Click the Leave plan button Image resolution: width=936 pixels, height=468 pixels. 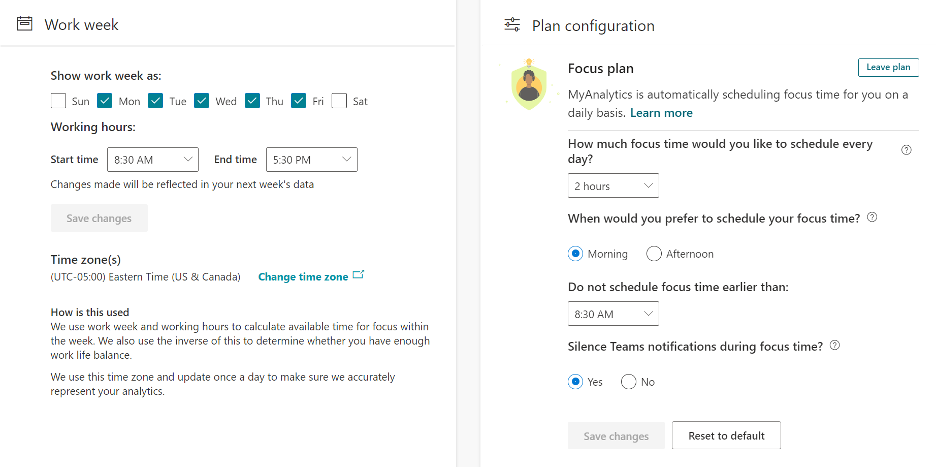tap(888, 67)
